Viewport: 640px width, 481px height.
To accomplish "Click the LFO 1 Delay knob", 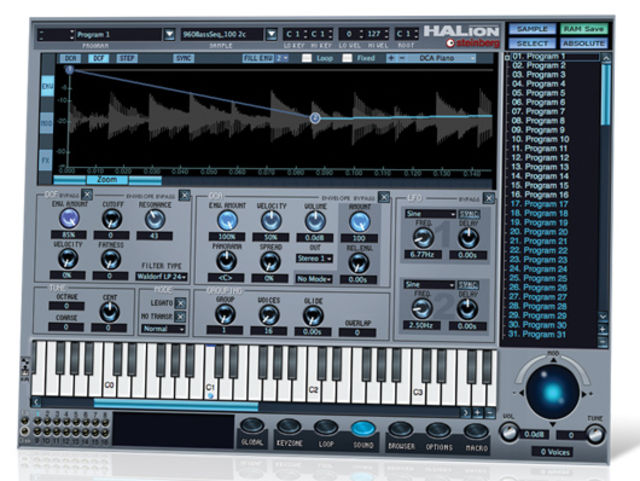I will [468, 238].
